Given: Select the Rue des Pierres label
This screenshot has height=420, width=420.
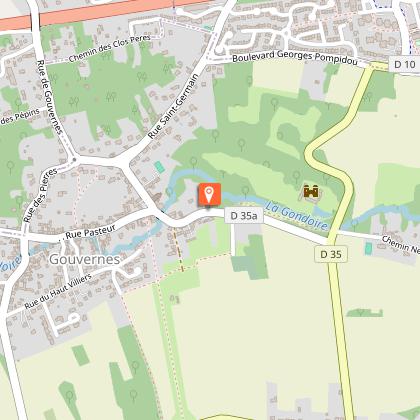Looking at the screenshot, I should coord(40,195).
